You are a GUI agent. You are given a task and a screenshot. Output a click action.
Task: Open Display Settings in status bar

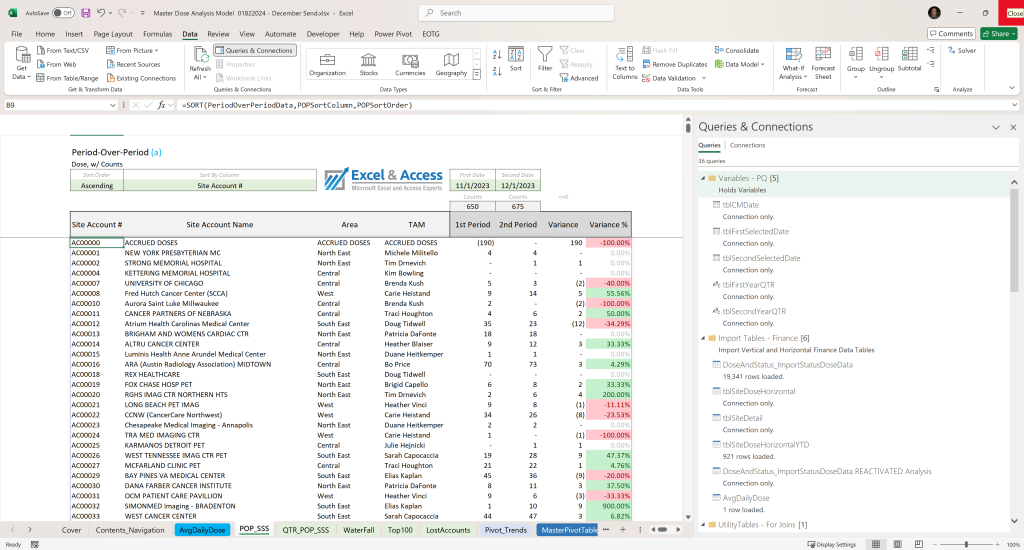(831, 544)
